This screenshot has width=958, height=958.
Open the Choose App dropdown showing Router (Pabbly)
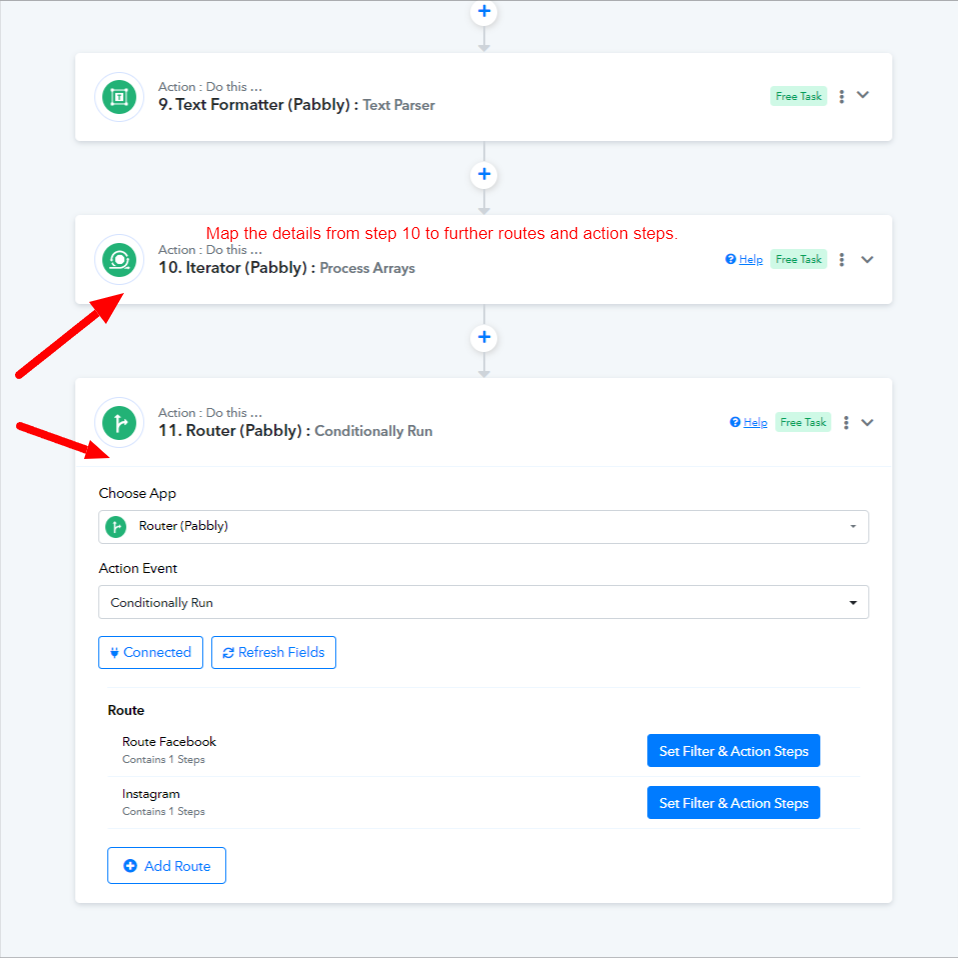click(x=483, y=527)
